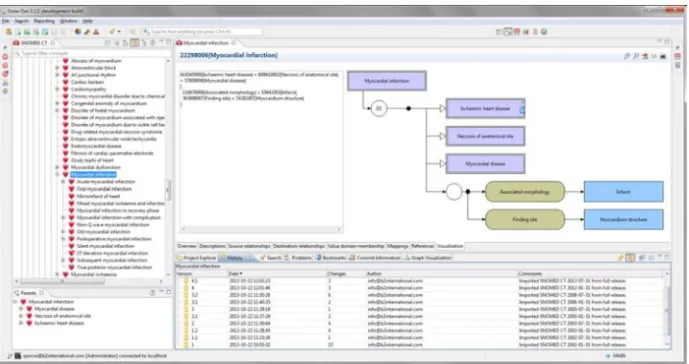Screen dimensions: 689x364
Task: Click the orange circle icon in left sidebar
Action: (5, 66)
